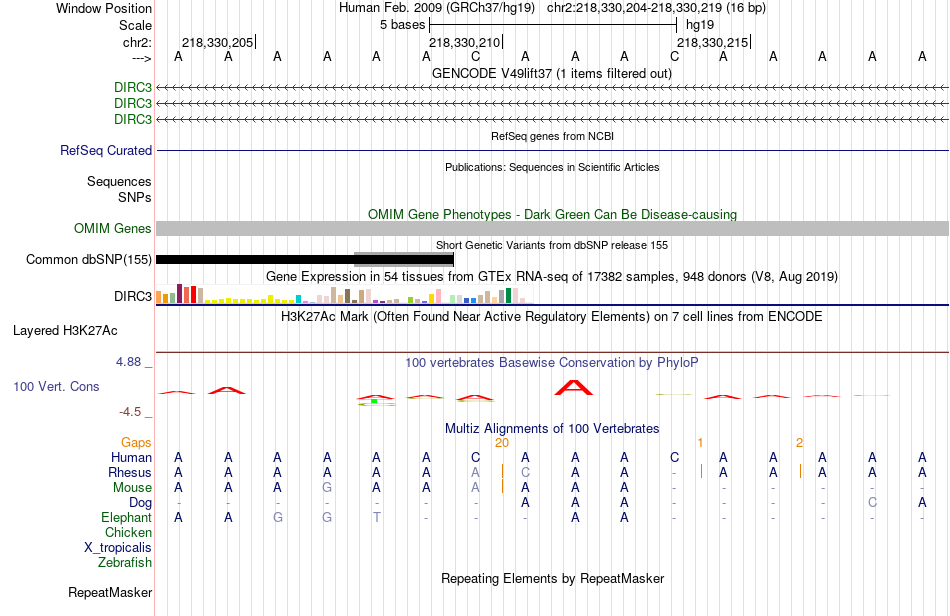Click coordinate marker 218,330,205
The width and height of the screenshot is (950, 616).
coord(218,42)
